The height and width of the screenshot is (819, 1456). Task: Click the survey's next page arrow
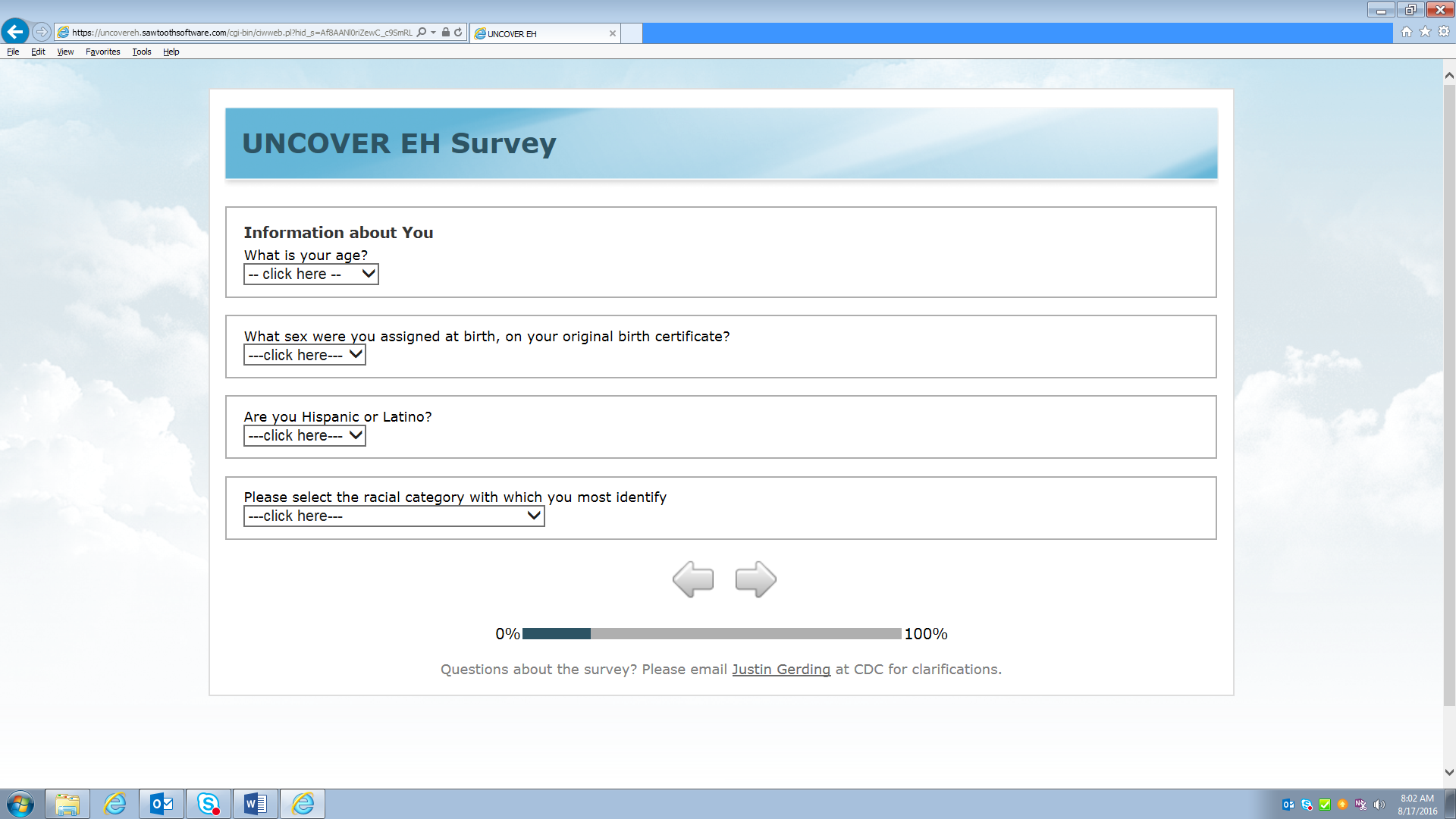755,579
